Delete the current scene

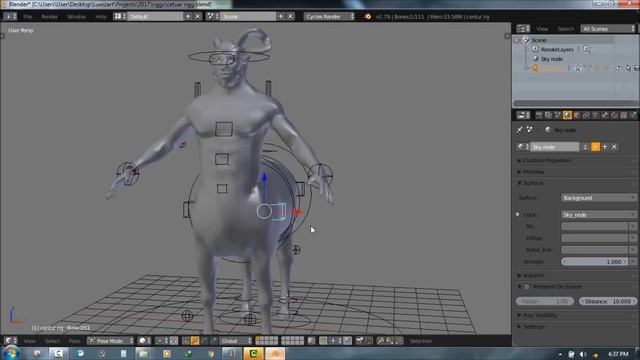tap(291, 16)
